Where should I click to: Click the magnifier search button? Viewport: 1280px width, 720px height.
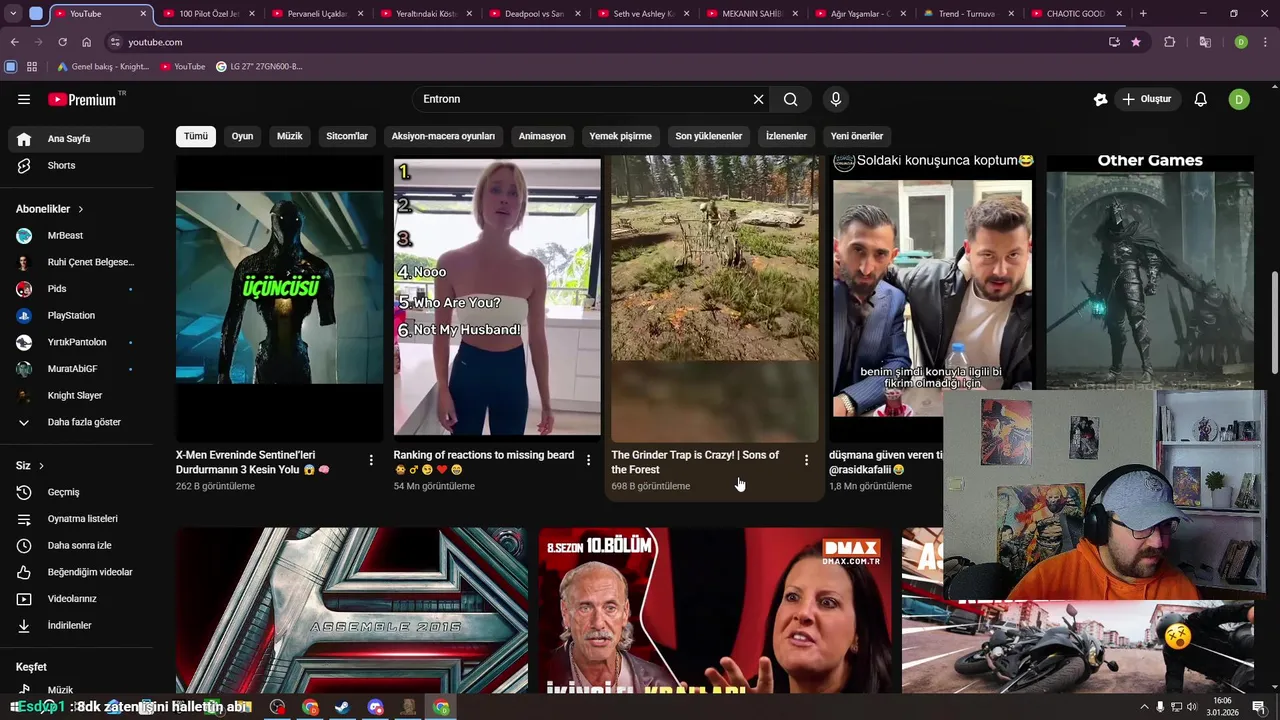(x=791, y=99)
